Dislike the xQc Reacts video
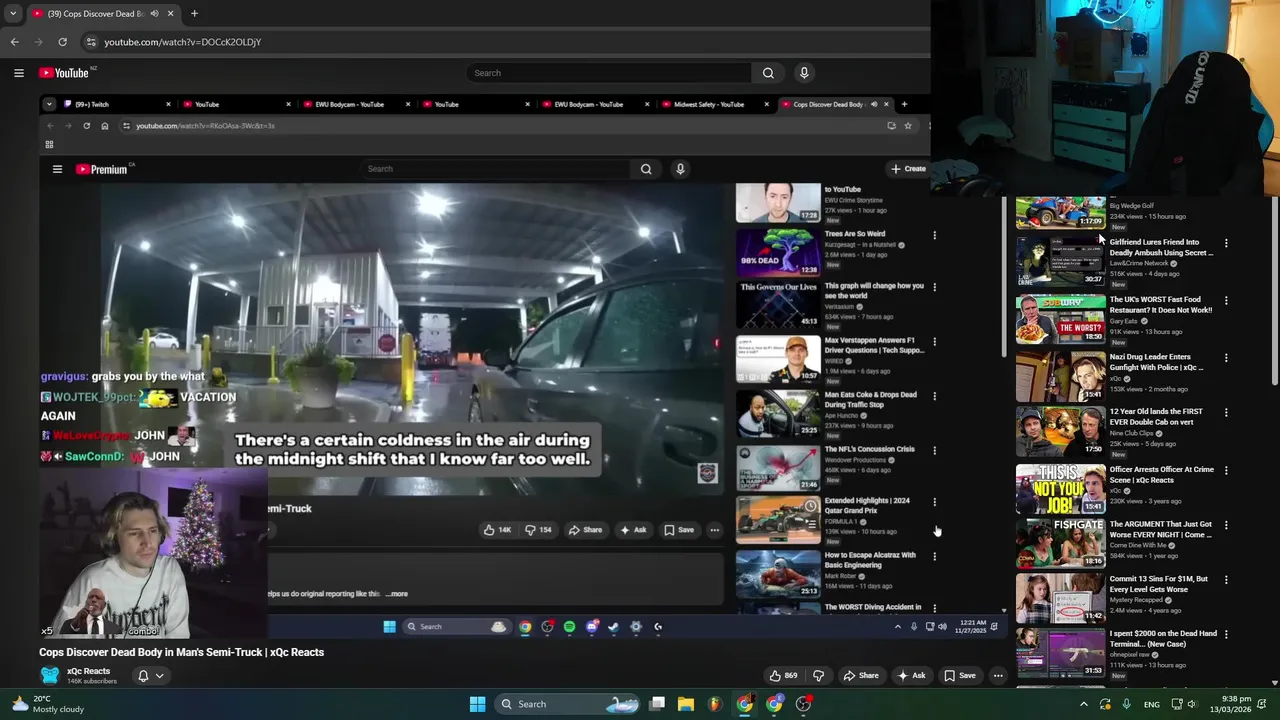The image size is (1280, 720). click(818, 676)
